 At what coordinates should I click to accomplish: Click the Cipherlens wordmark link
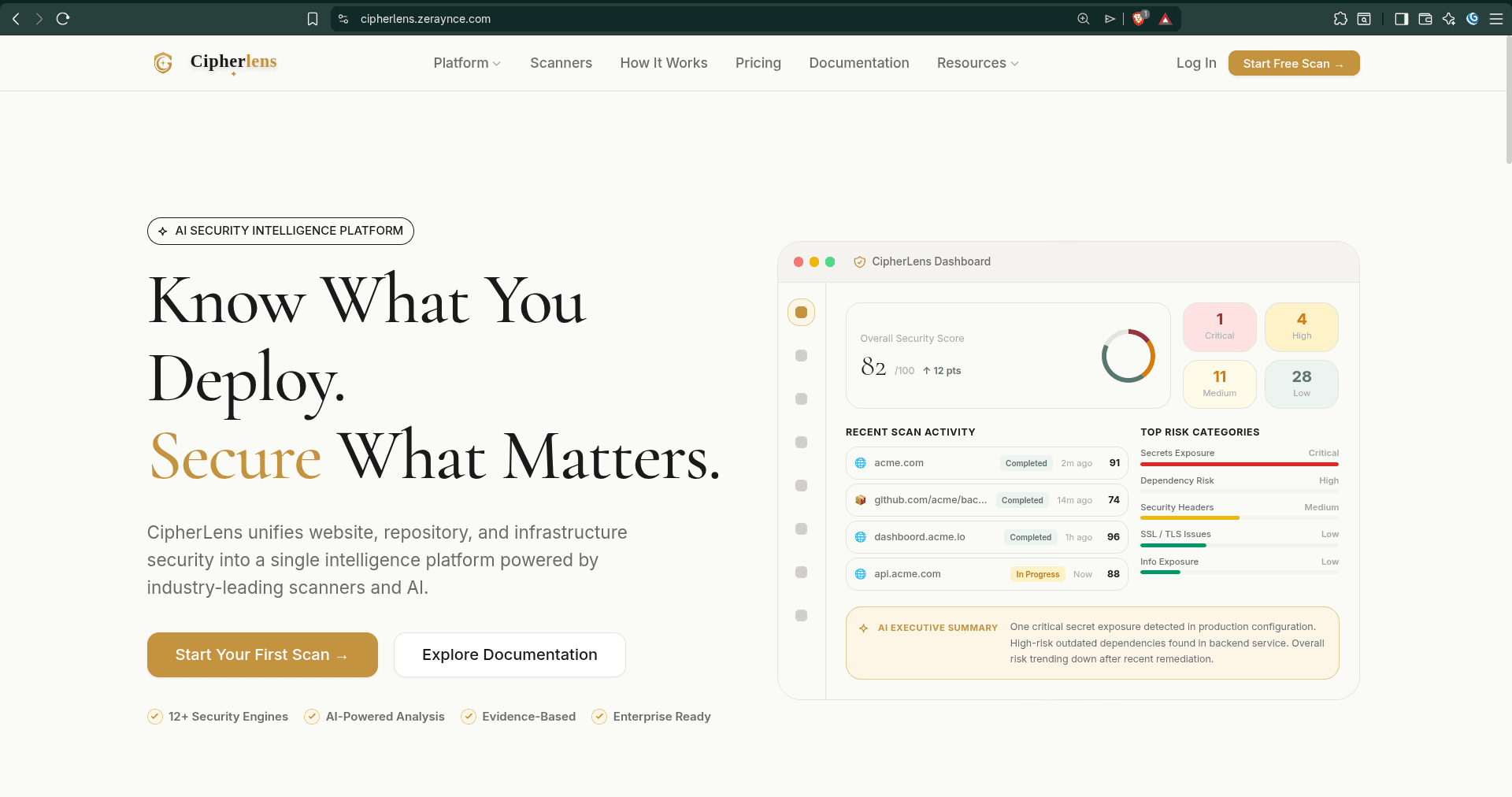[x=233, y=61]
